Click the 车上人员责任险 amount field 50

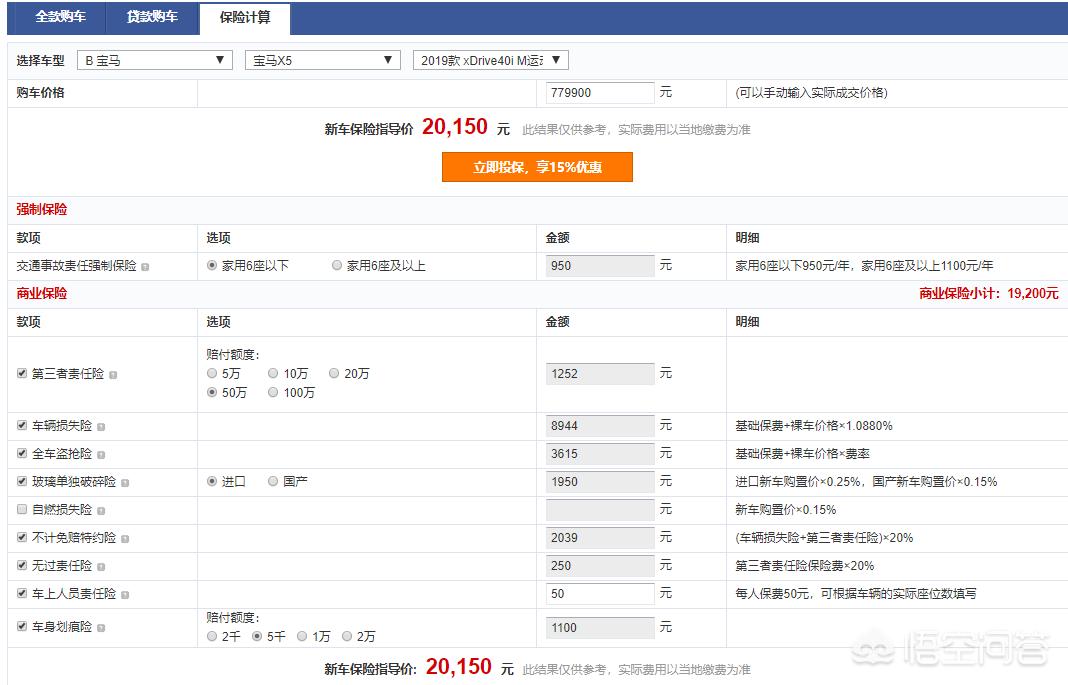(x=600, y=593)
